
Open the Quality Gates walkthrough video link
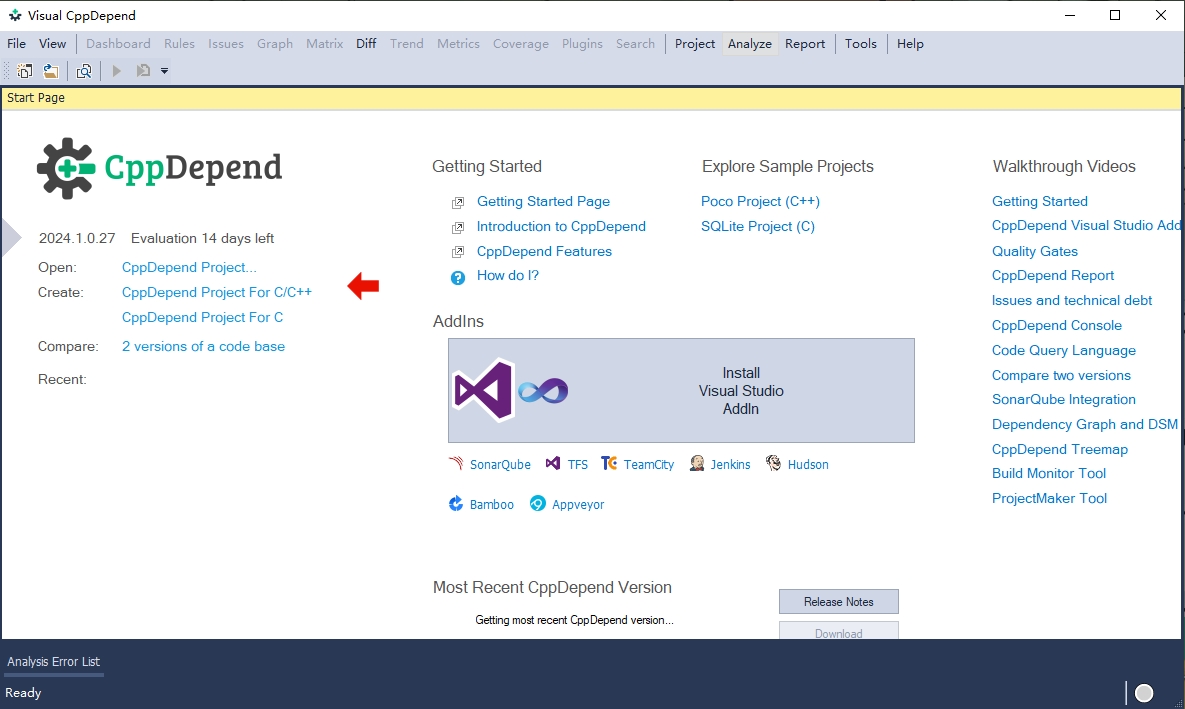click(1035, 251)
